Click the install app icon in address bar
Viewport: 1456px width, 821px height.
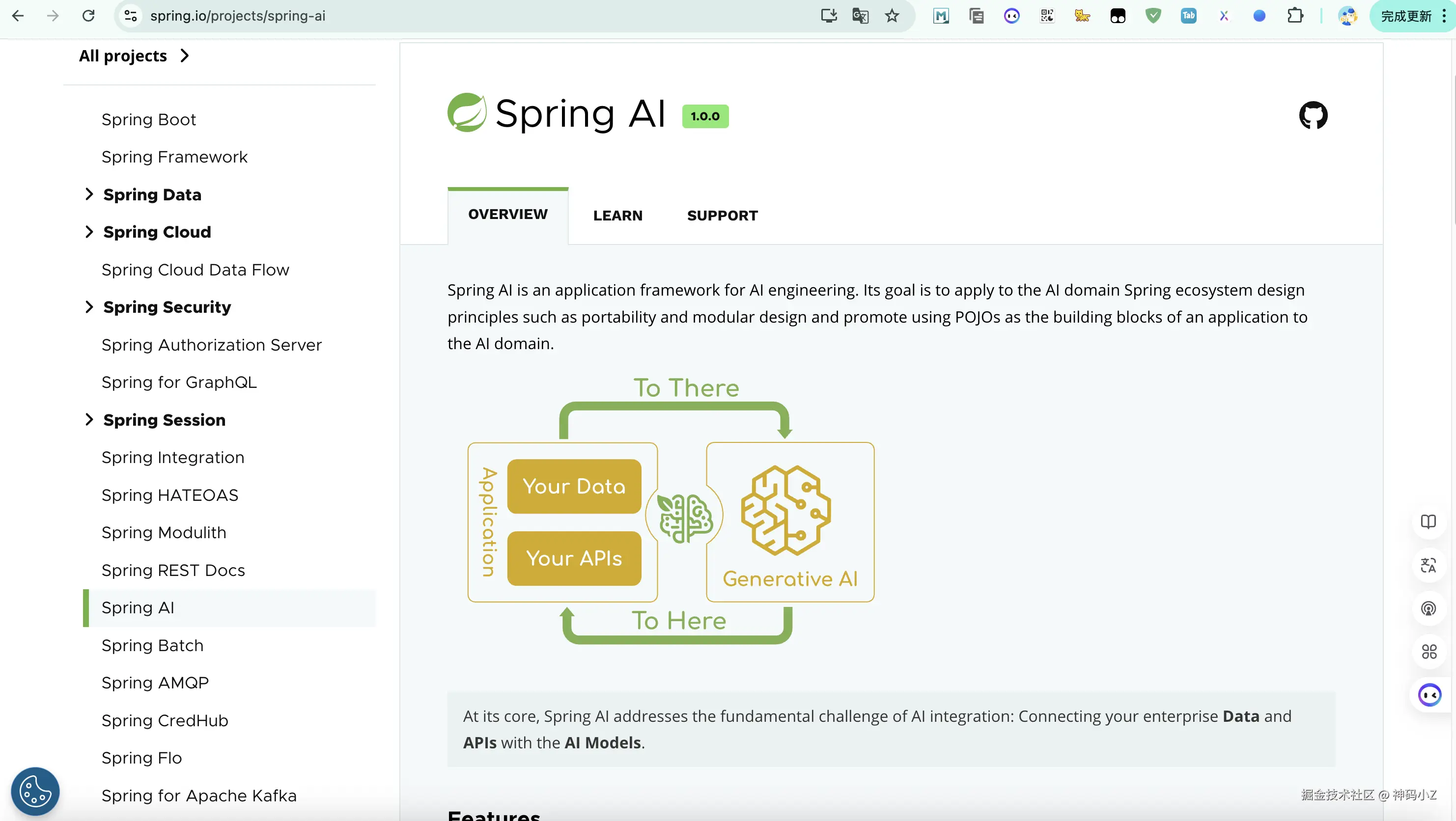coord(829,16)
